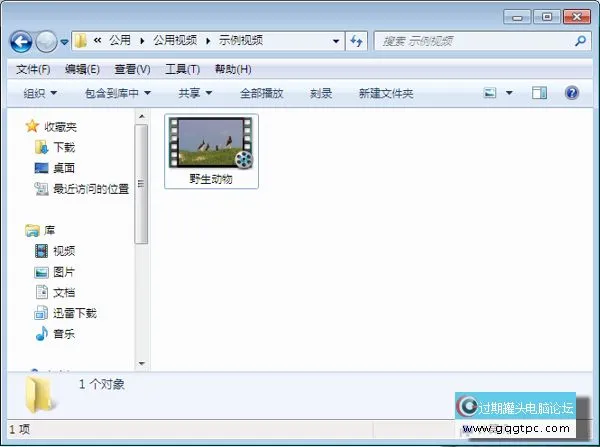Select the 库 libraries node

(40, 230)
